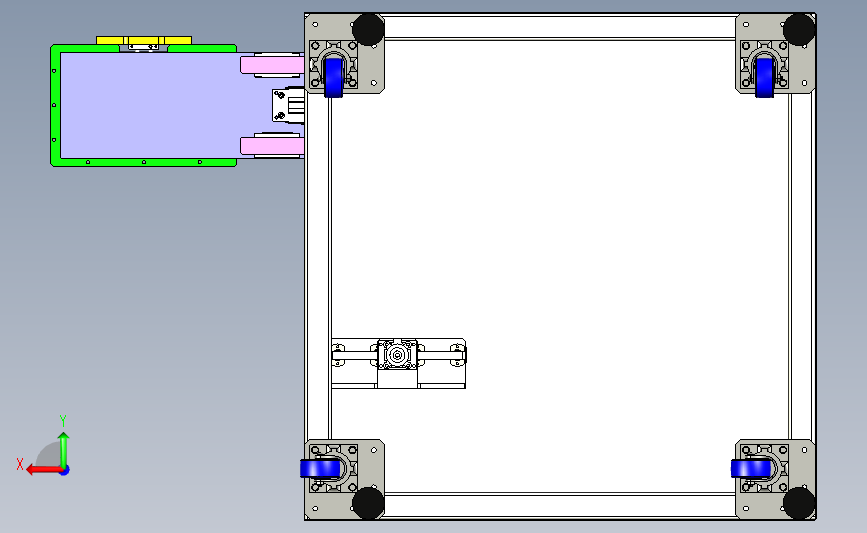Select the top-left blue caster wheel
This screenshot has height=533, width=867.
click(333, 78)
